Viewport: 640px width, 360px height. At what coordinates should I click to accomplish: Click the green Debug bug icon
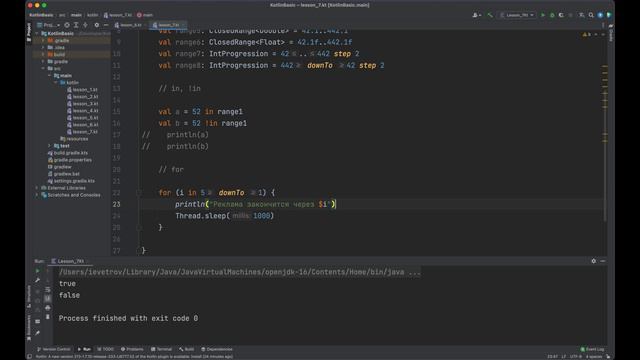552,15
